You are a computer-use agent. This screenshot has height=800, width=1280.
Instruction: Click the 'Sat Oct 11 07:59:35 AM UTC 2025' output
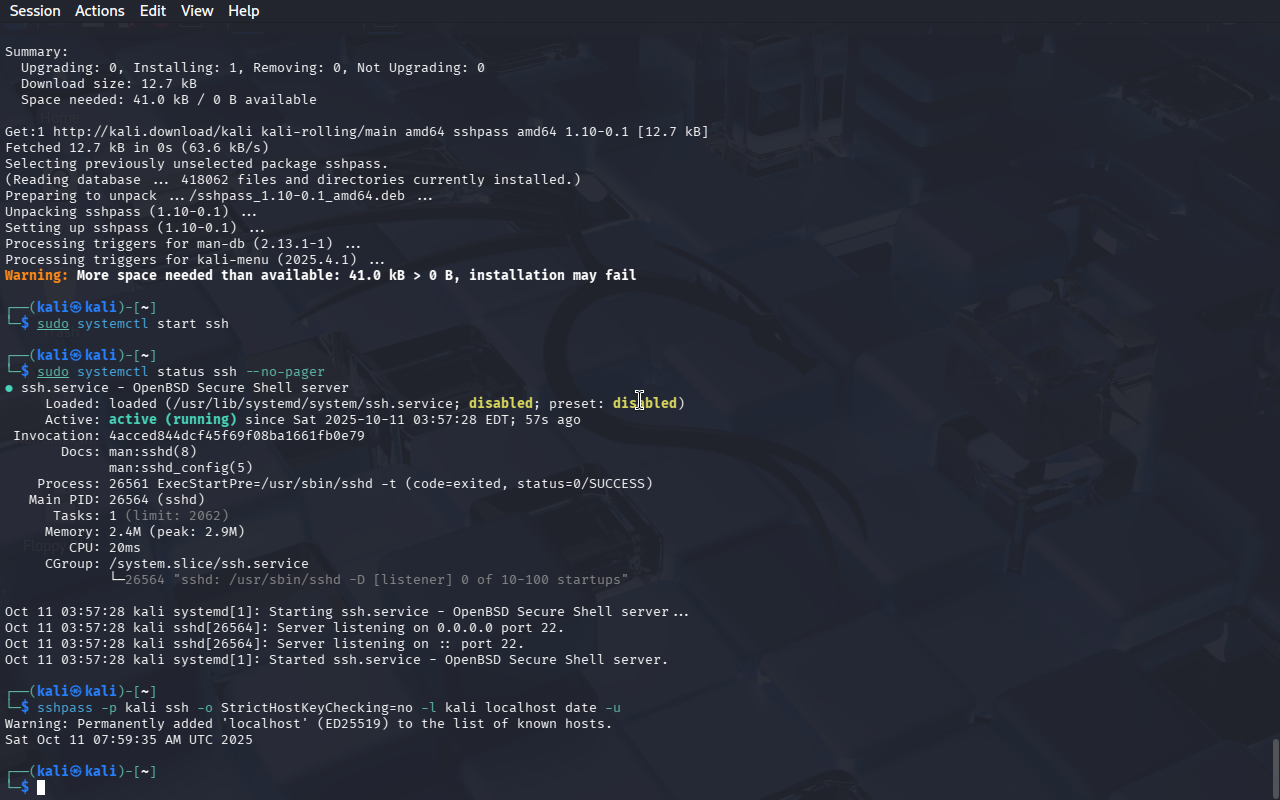[129, 740]
